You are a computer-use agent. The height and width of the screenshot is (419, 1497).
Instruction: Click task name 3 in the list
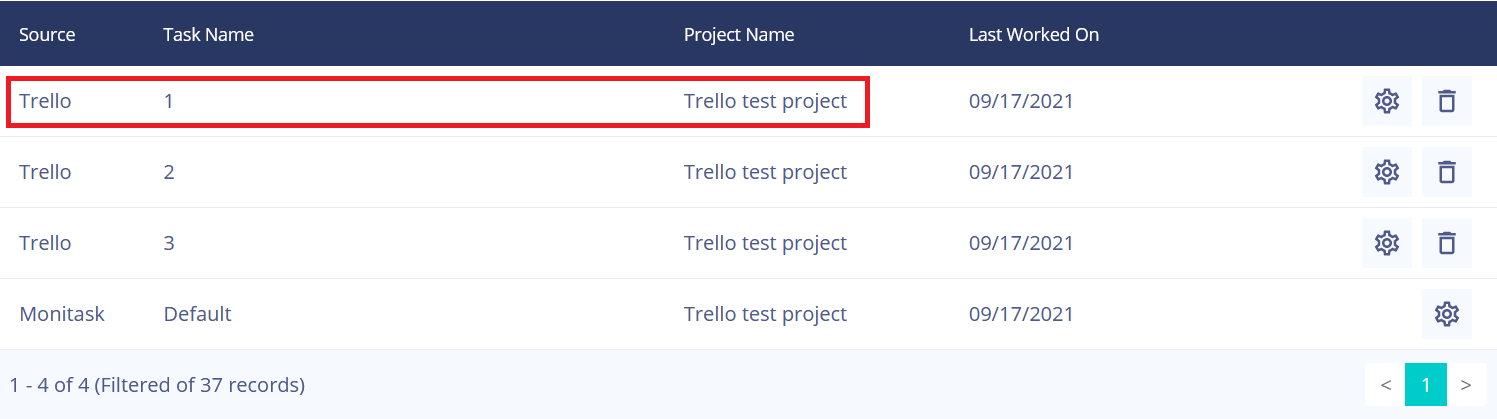(x=169, y=243)
